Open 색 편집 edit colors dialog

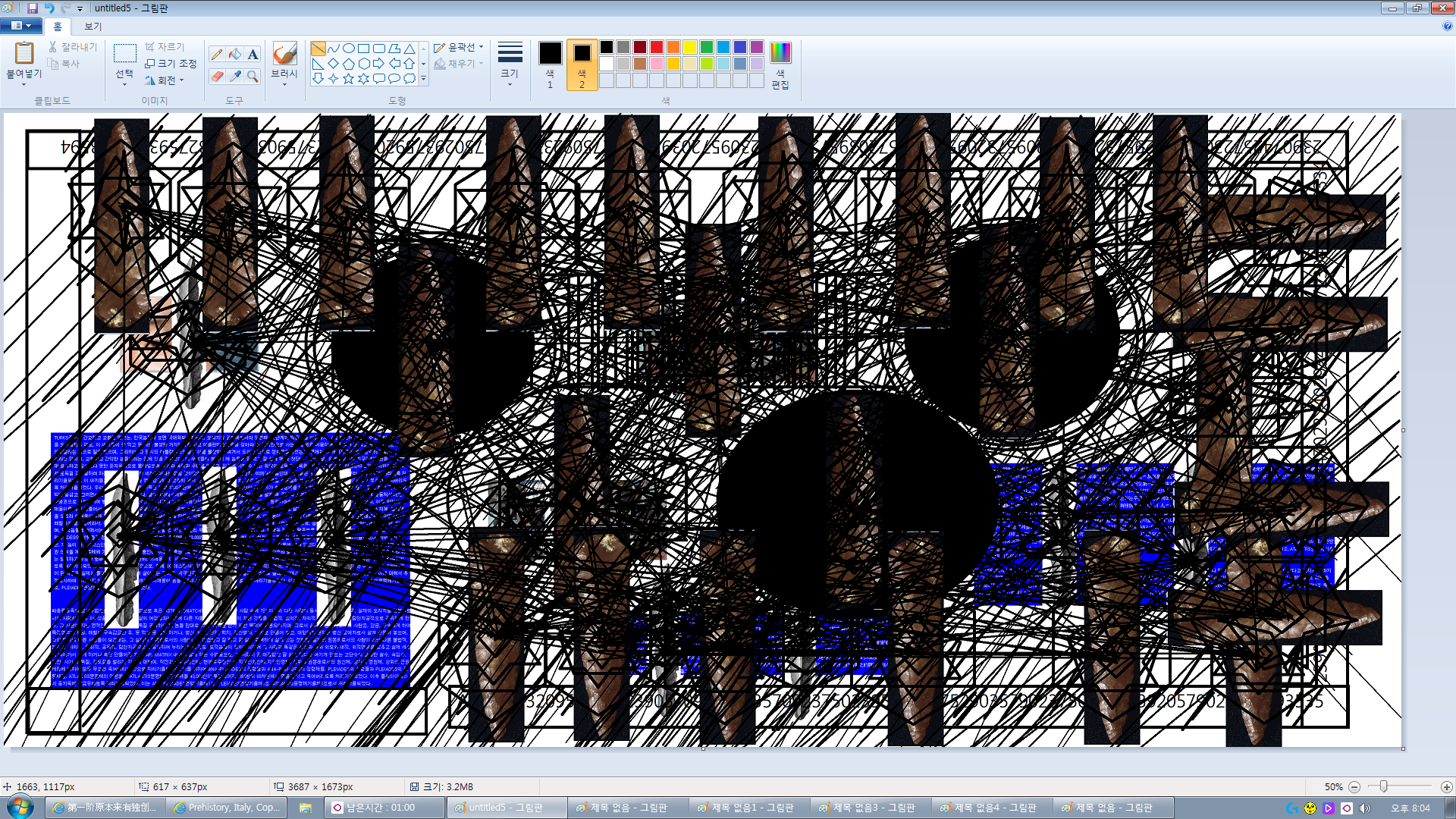click(x=780, y=64)
